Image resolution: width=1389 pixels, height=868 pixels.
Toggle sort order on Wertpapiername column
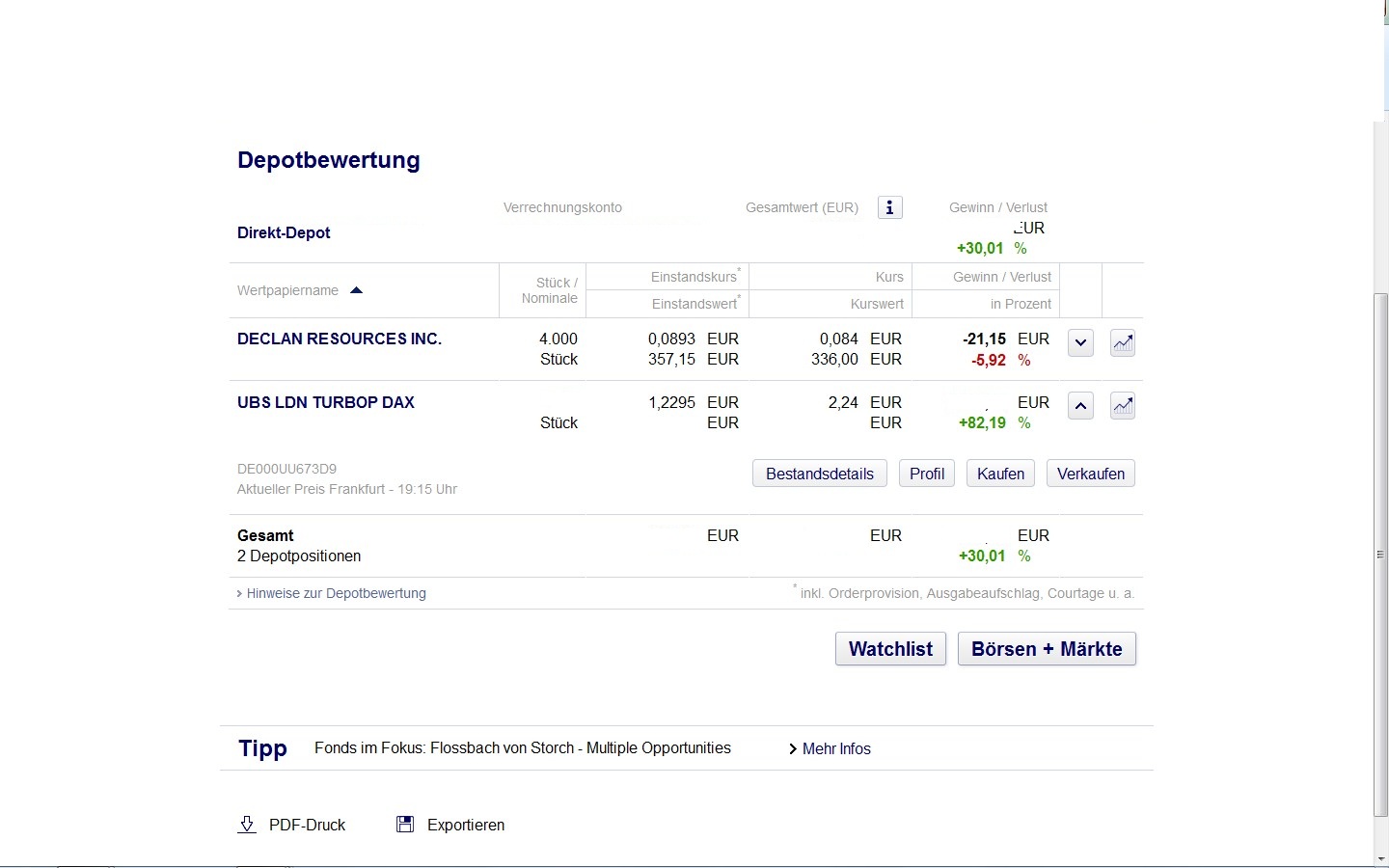[x=356, y=289]
